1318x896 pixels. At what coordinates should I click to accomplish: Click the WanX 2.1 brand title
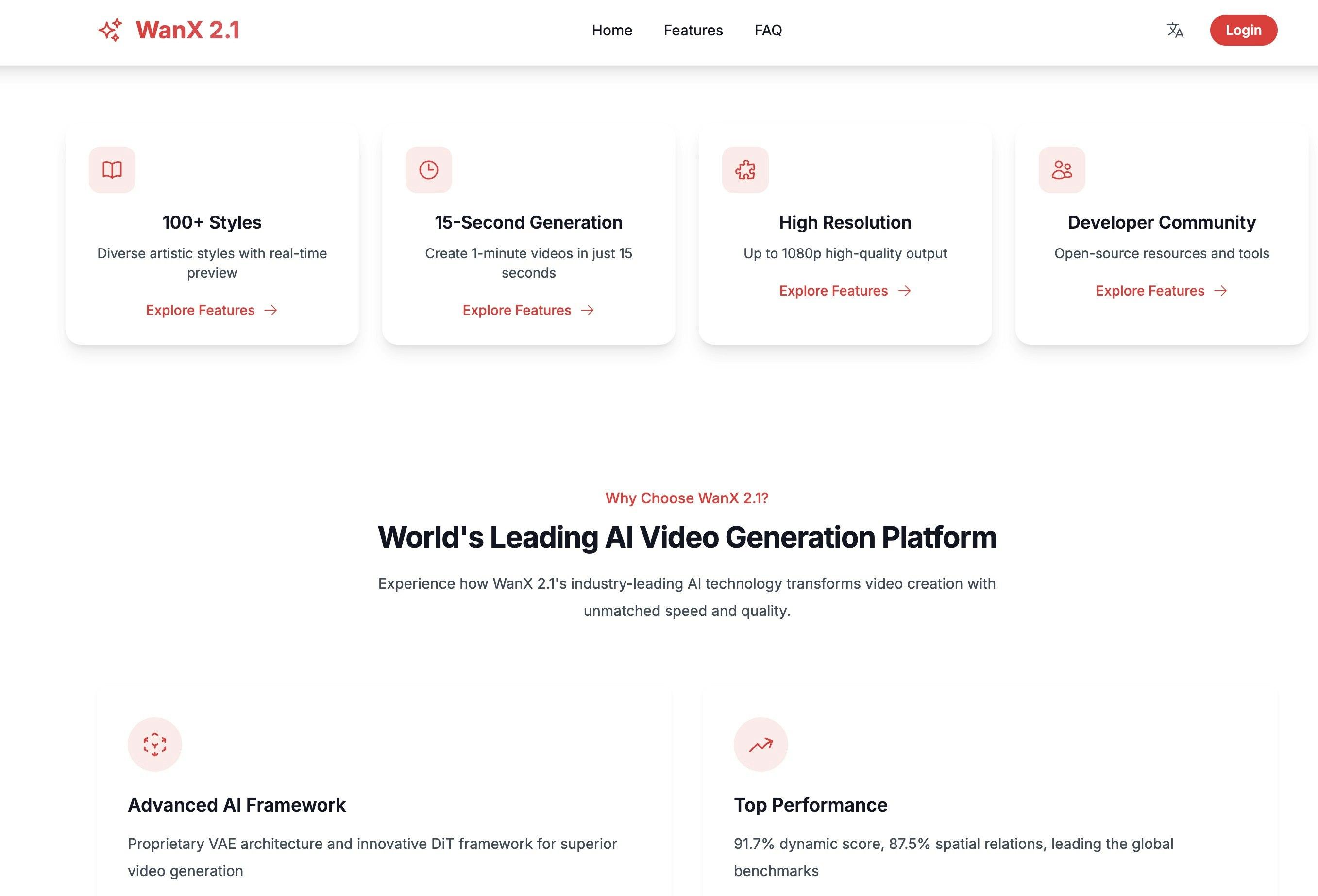point(188,30)
